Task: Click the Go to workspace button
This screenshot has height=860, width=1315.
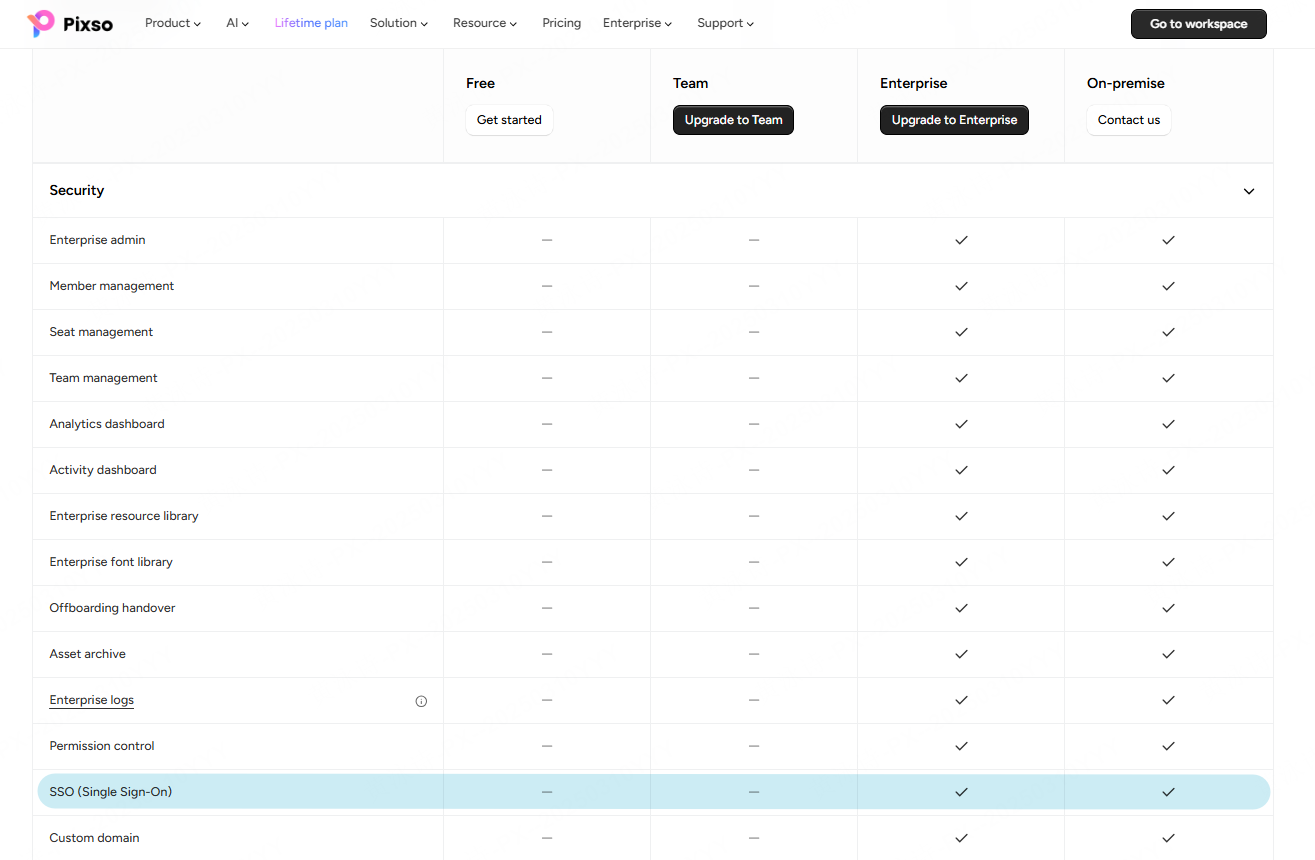Action: (x=1199, y=24)
